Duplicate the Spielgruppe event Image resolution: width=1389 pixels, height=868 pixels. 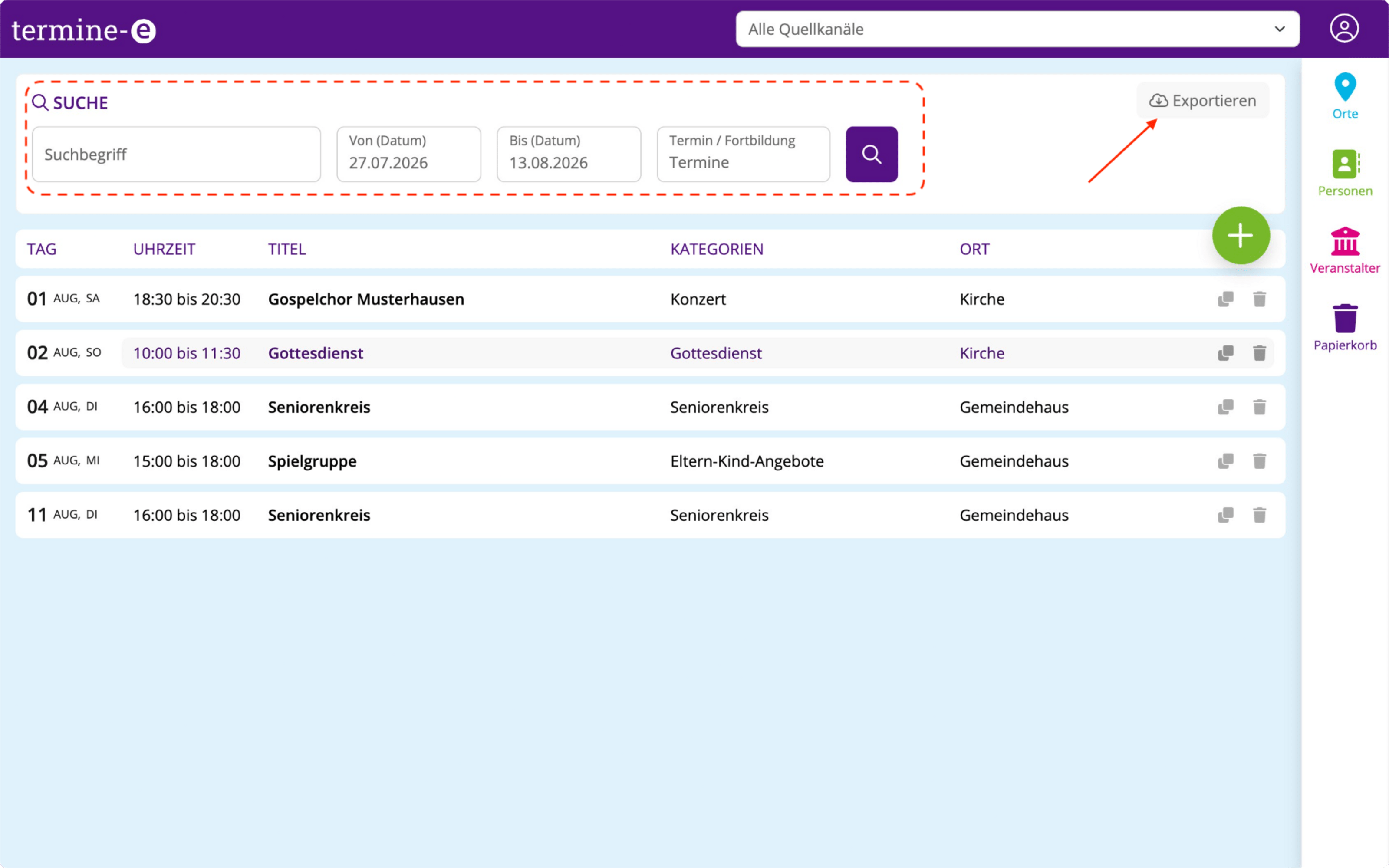[1225, 461]
